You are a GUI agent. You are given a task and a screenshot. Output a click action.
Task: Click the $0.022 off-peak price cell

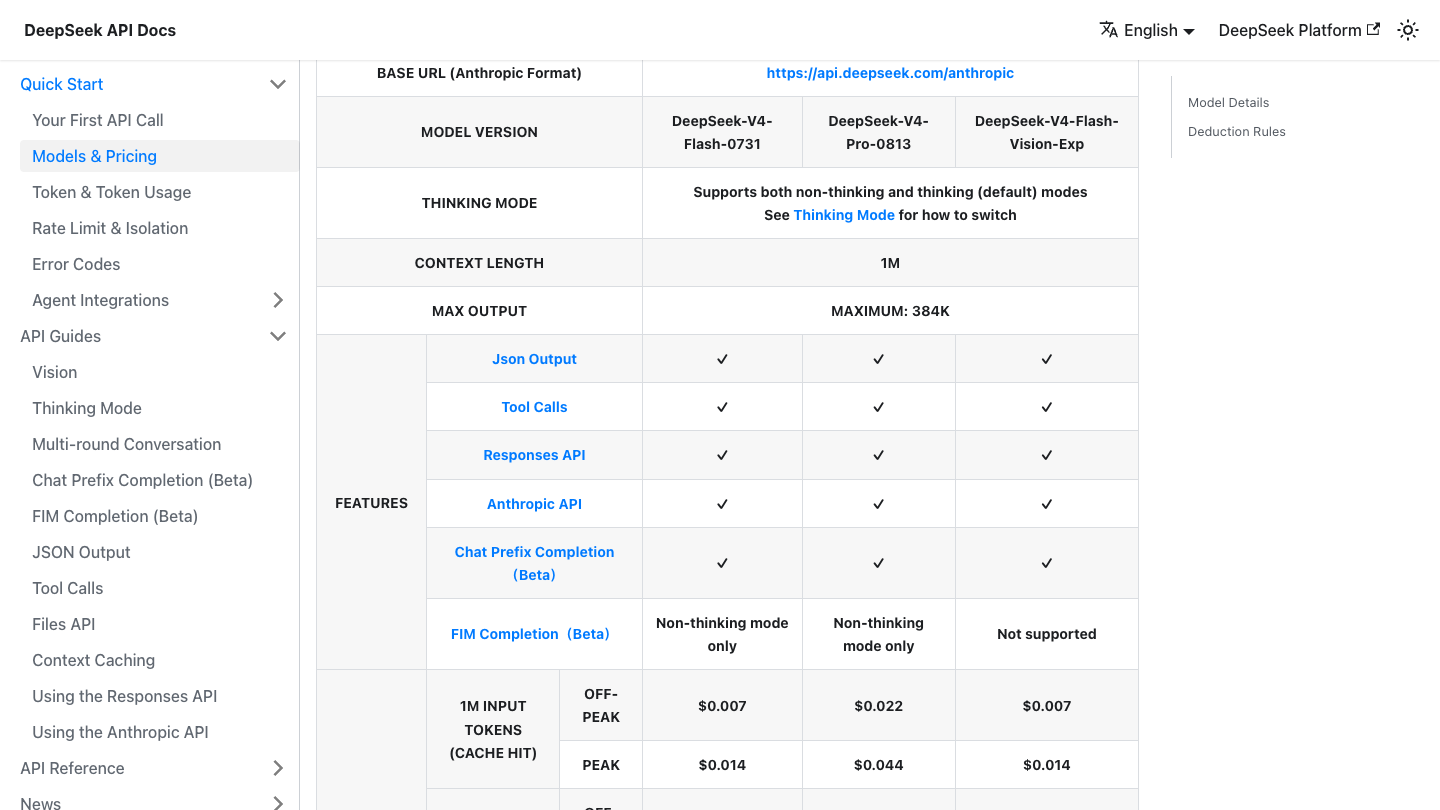click(878, 706)
